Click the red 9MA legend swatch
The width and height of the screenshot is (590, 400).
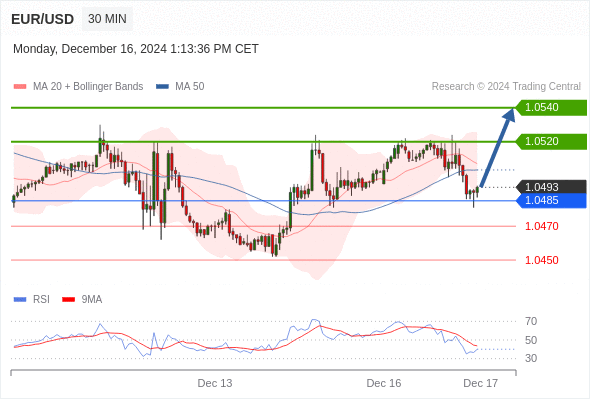tap(68, 300)
